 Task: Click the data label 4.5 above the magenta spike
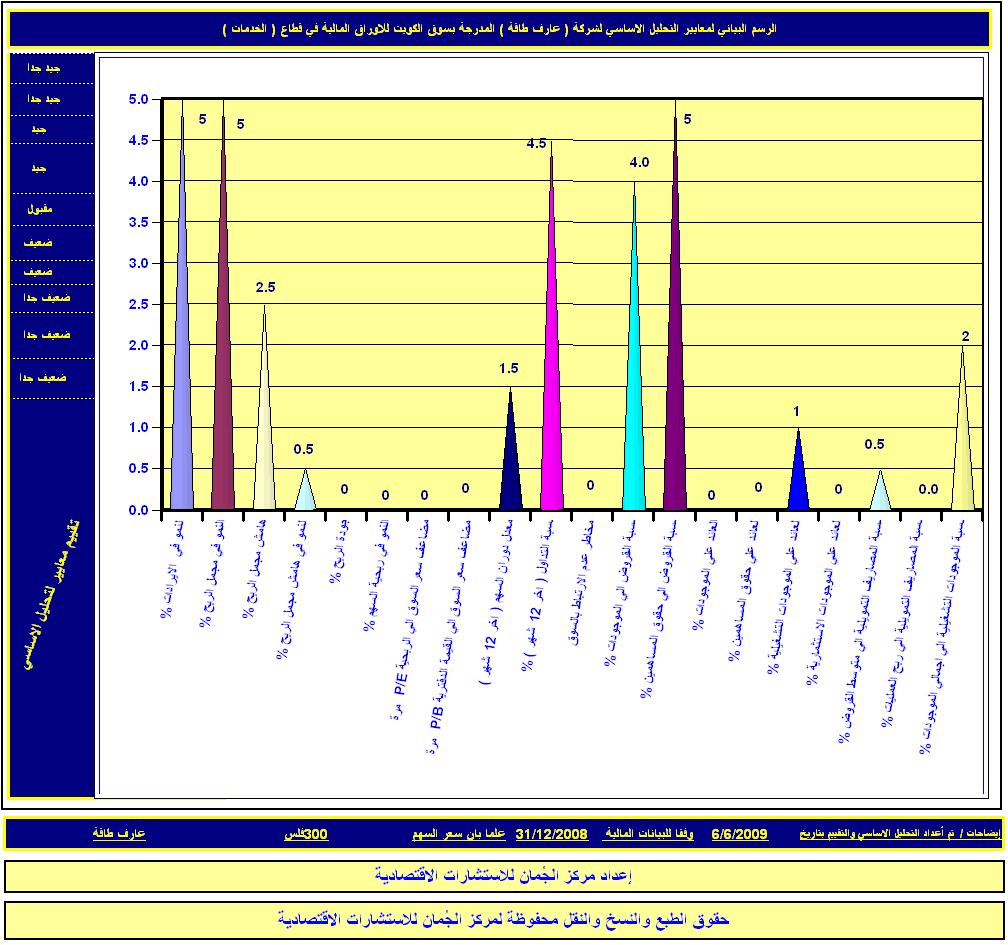(x=536, y=143)
